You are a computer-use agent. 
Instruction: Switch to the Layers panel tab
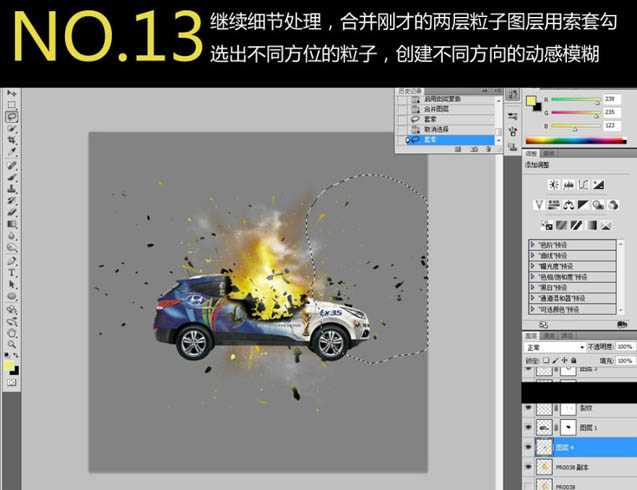tap(531, 336)
